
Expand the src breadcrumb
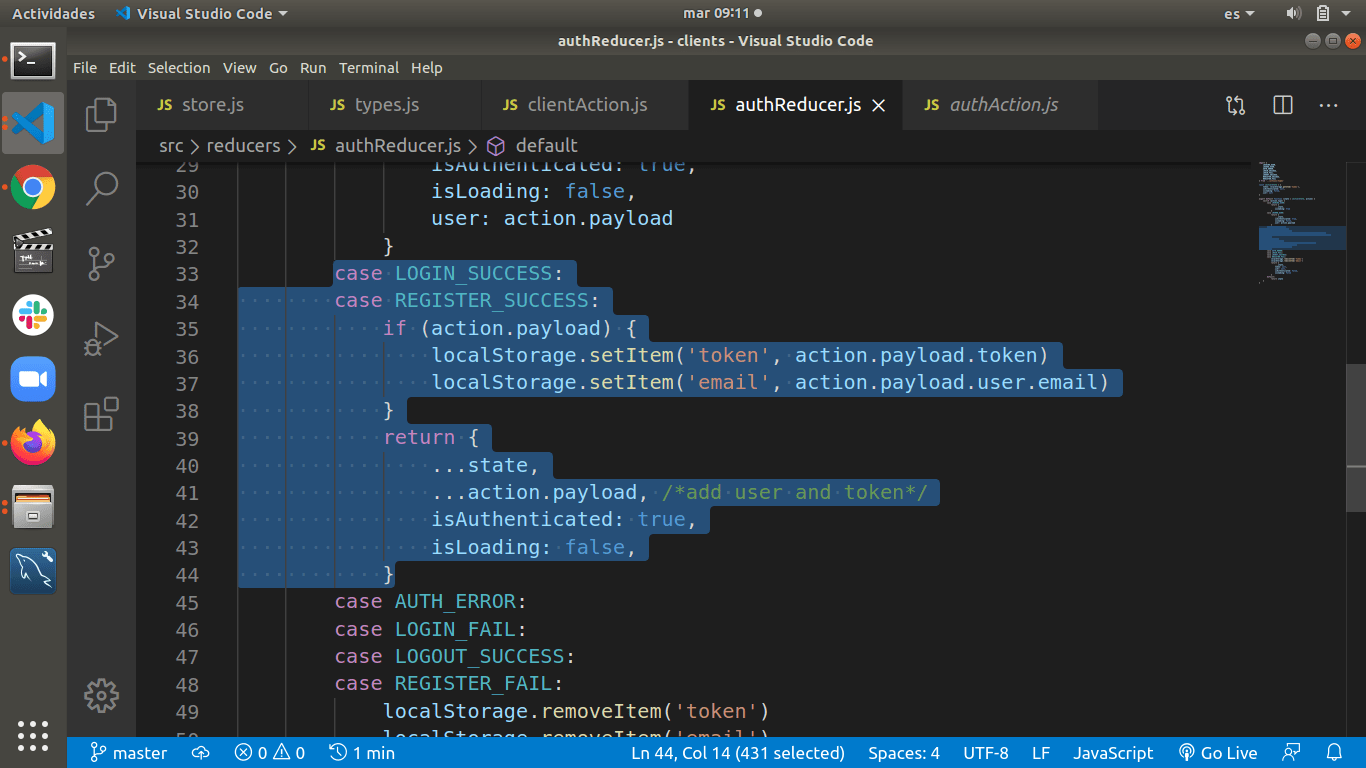point(171,146)
